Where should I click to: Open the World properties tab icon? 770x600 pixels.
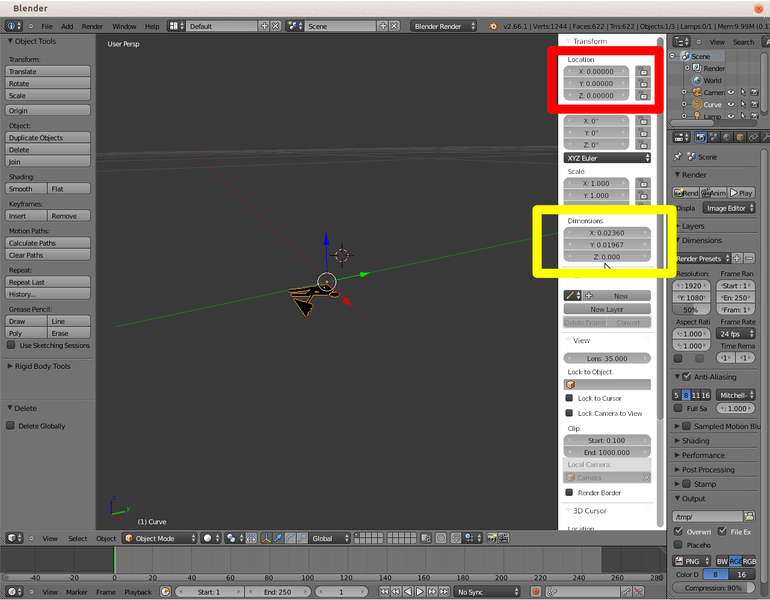tap(728, 137)
